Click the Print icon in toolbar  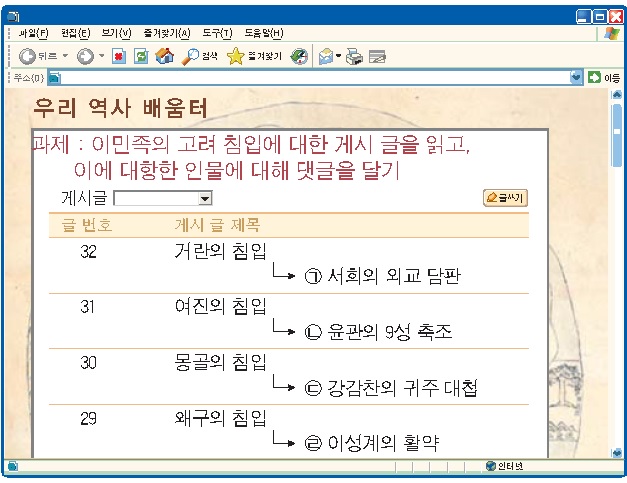(354, 56)
